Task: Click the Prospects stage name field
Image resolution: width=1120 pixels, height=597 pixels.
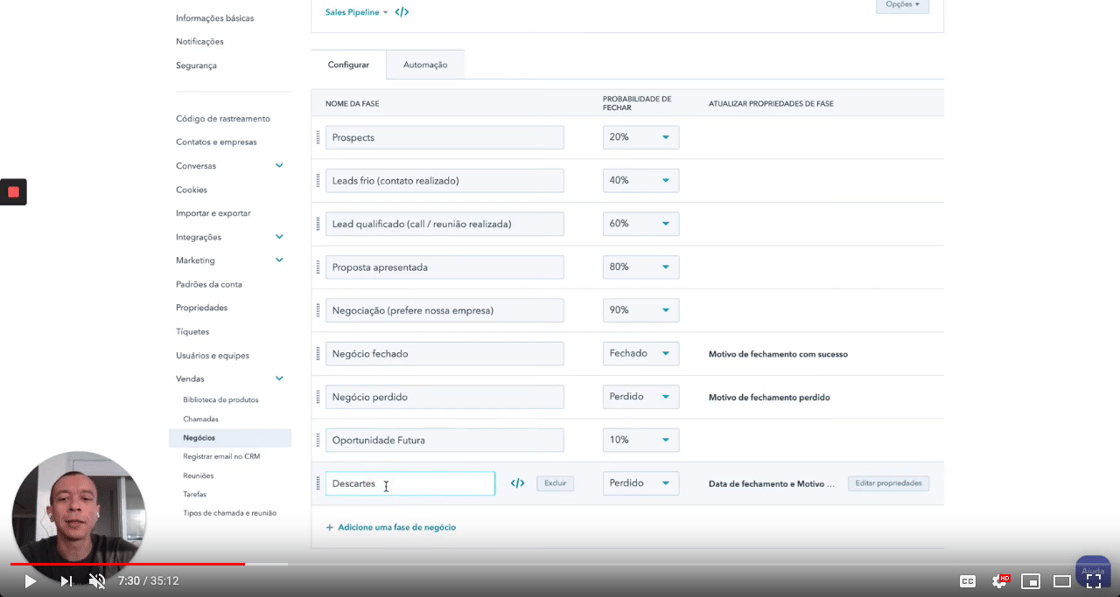Action: tap(444, 137)
